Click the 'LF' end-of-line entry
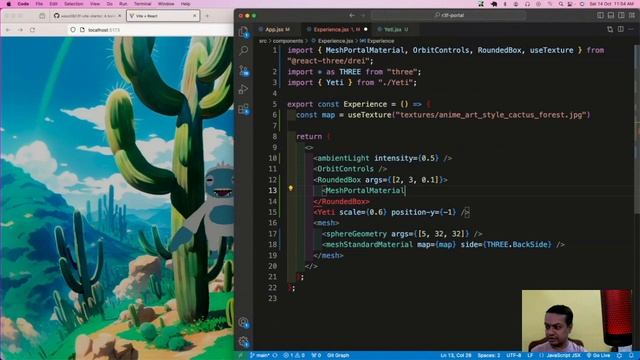Viewport: 640px width, 360px height. [x=530, y=356]
